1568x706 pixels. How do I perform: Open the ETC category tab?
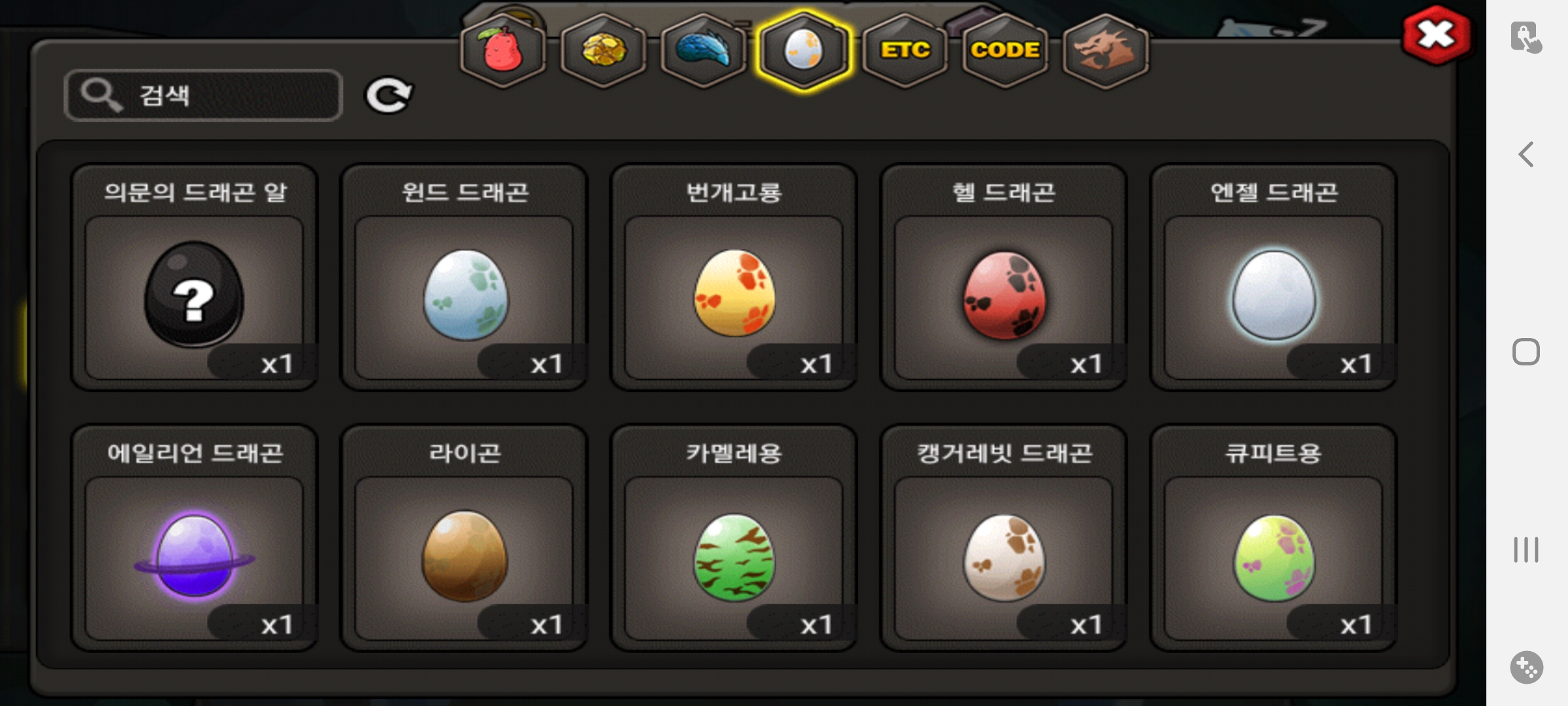[x=905, y=51]
